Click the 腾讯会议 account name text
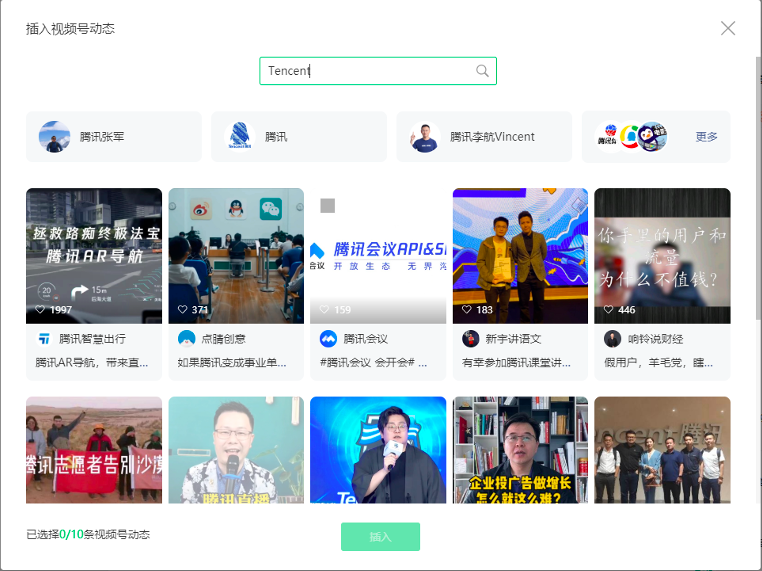This screenshot has height=571, width=762. point(365,339)
